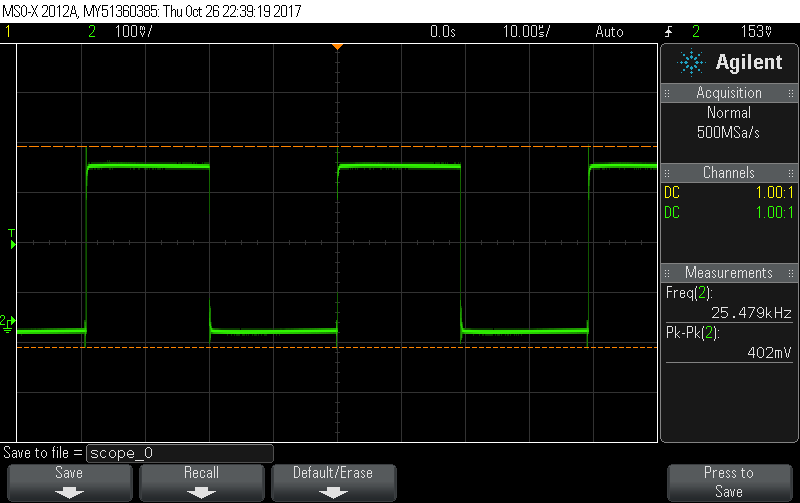Click the channel 2 ground reference marker
Screen dimensions: 800x503
8,323
